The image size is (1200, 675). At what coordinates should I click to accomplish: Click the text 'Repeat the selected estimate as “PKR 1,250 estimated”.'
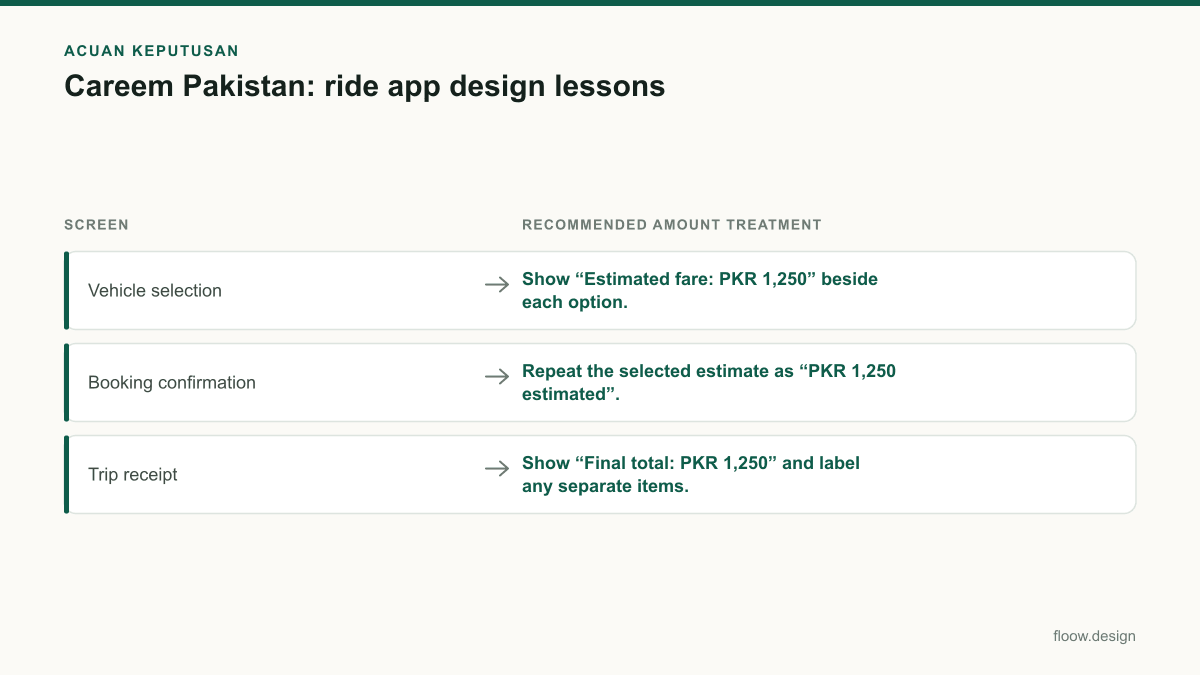709,383
